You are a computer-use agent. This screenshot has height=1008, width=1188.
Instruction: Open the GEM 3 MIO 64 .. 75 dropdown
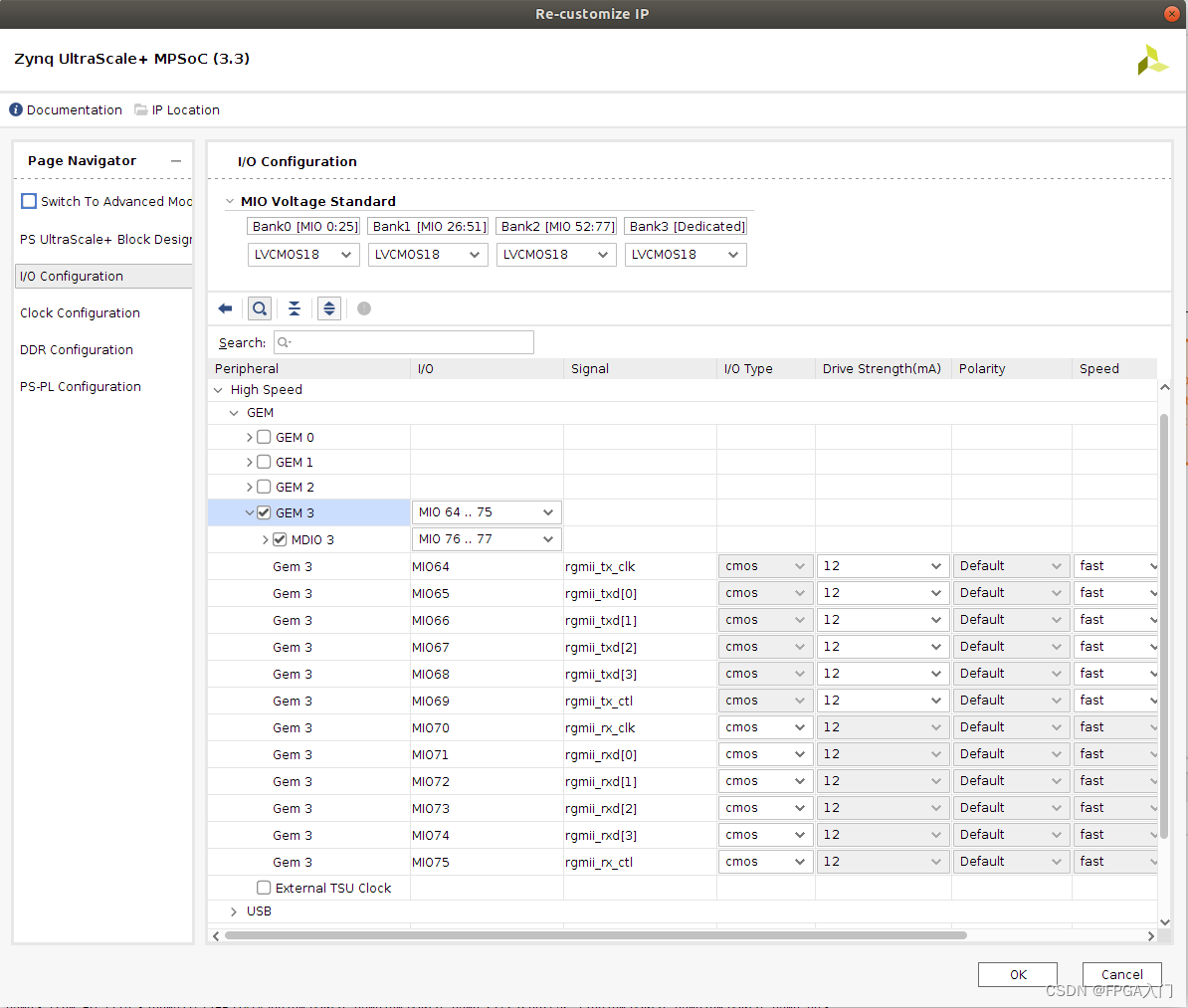(x=487, y=513)
